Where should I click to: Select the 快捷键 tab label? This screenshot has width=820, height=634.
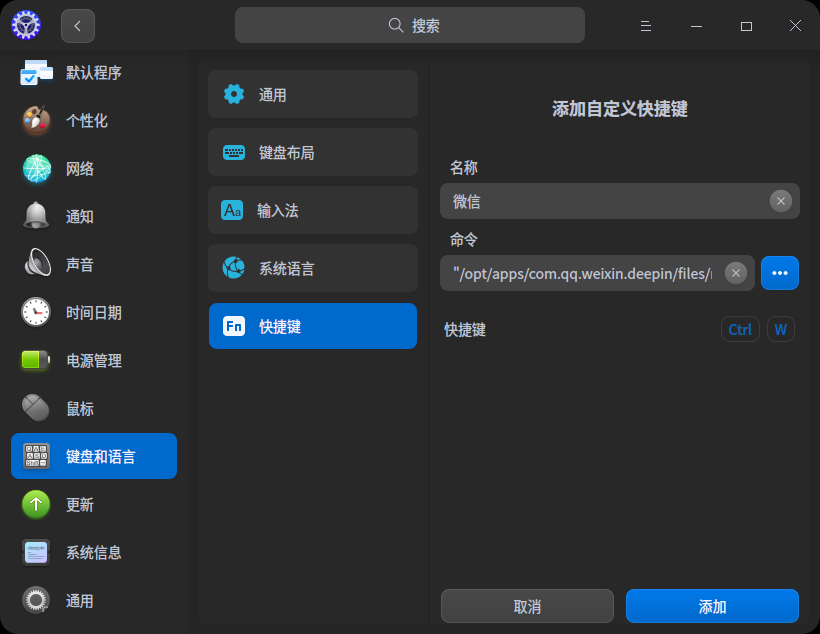point(280,327)
